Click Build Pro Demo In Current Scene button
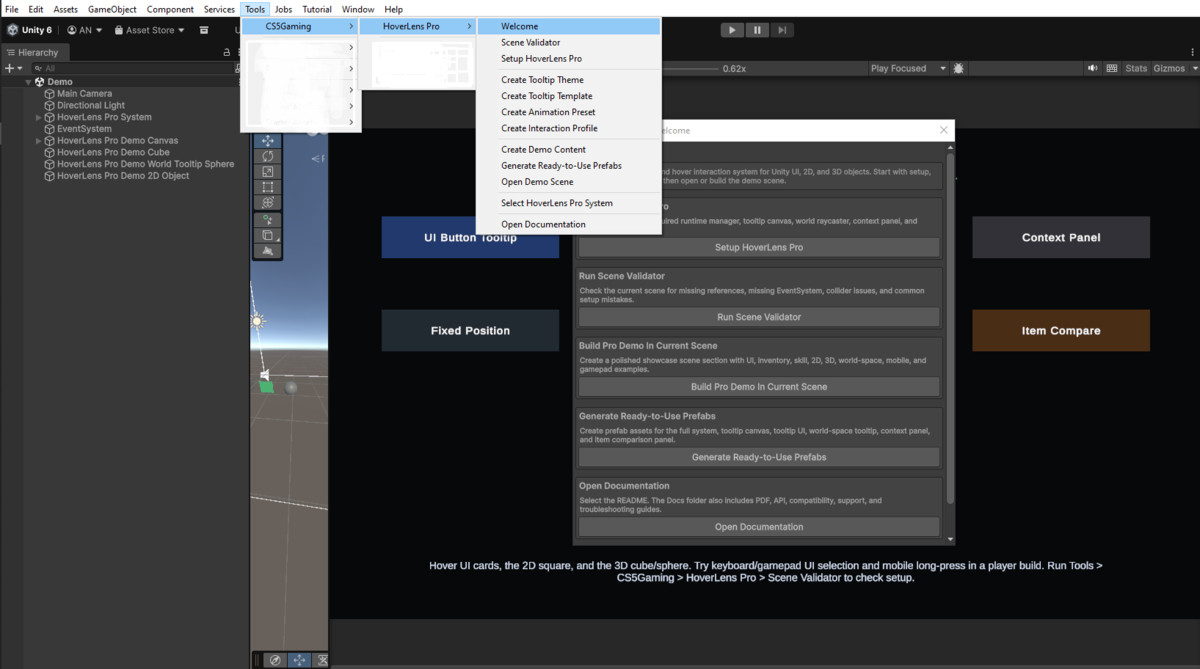This screenshot has height=669, width=1200. point(759,387)
